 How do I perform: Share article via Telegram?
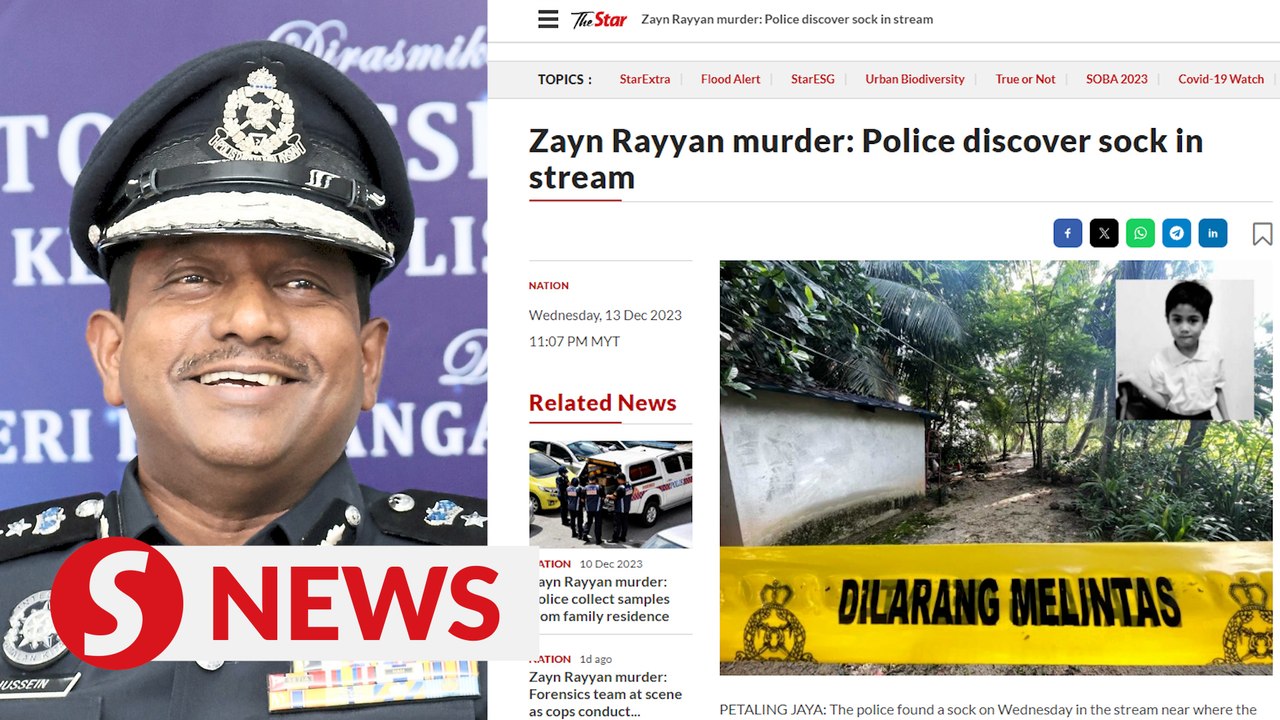coord(1176,233)
